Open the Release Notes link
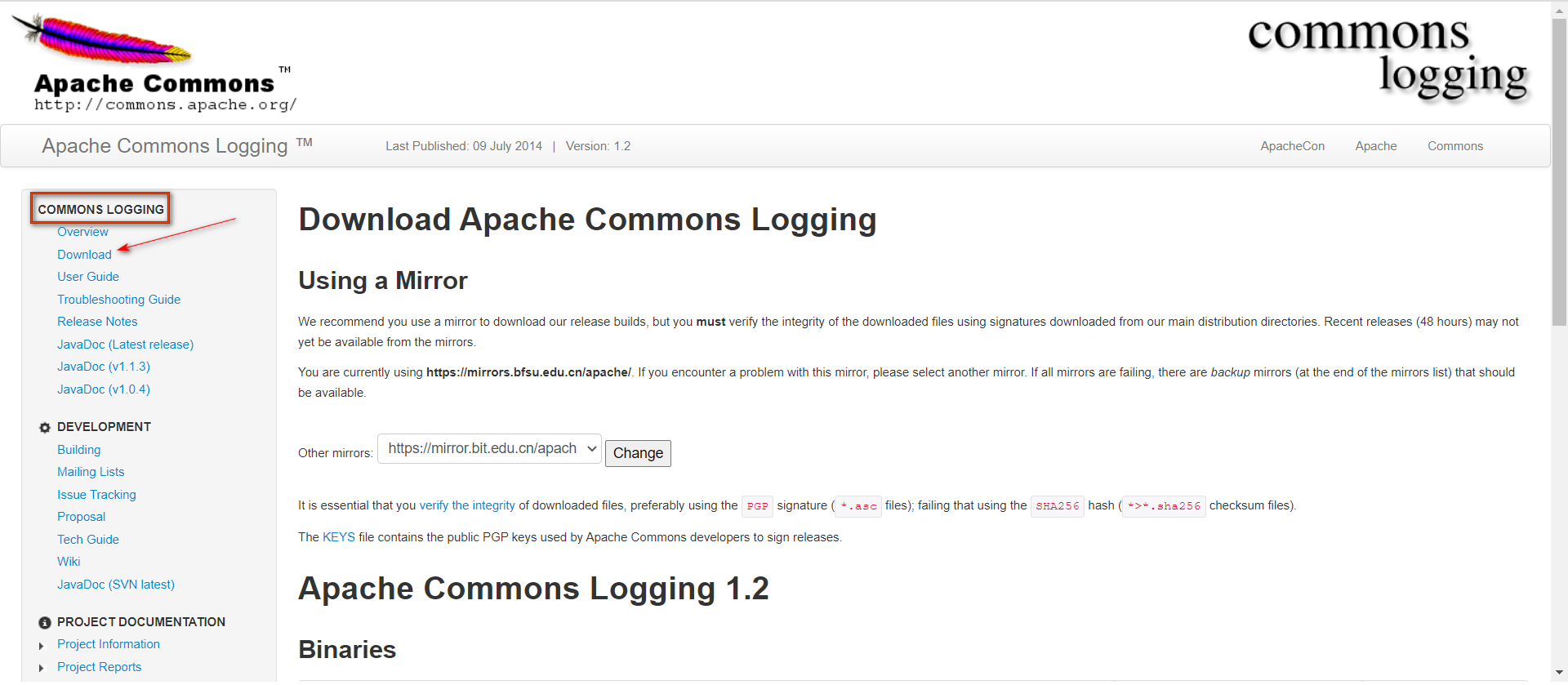The image size is (1568, 685). (97, 322)
